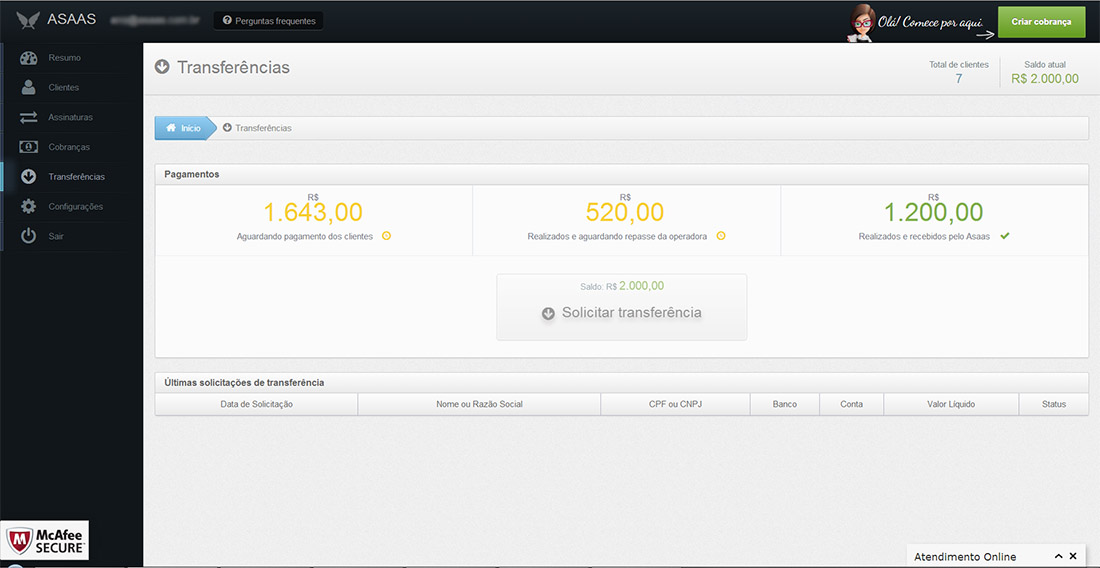Viewport: 1100px width, 568px height.
Task: Click green checkmark beside recebidos pelo Asaas
Action: 1005,236
